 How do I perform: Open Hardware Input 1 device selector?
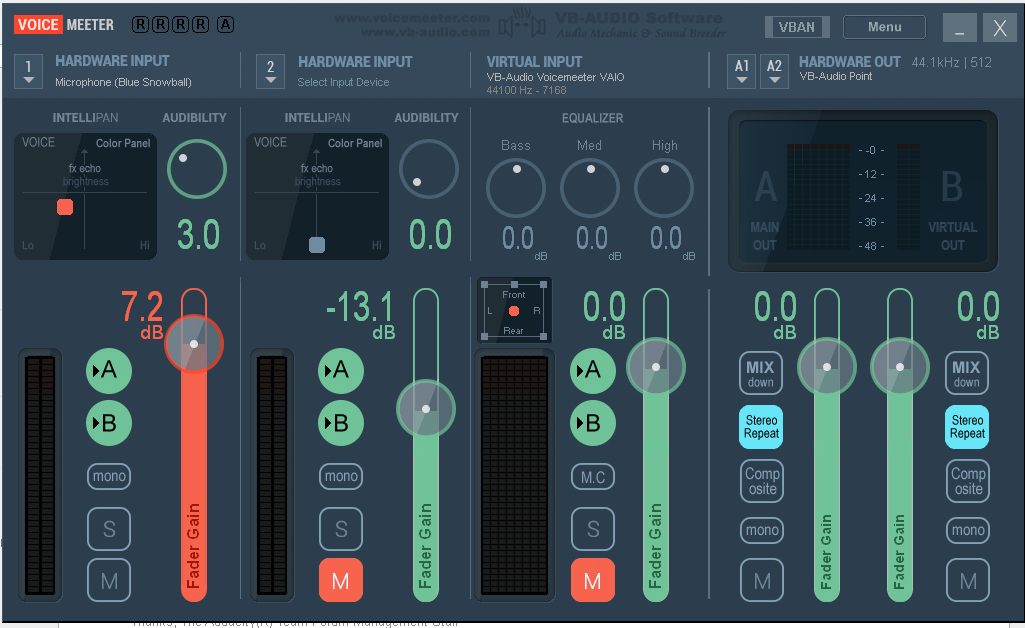[x=28, y=71]
